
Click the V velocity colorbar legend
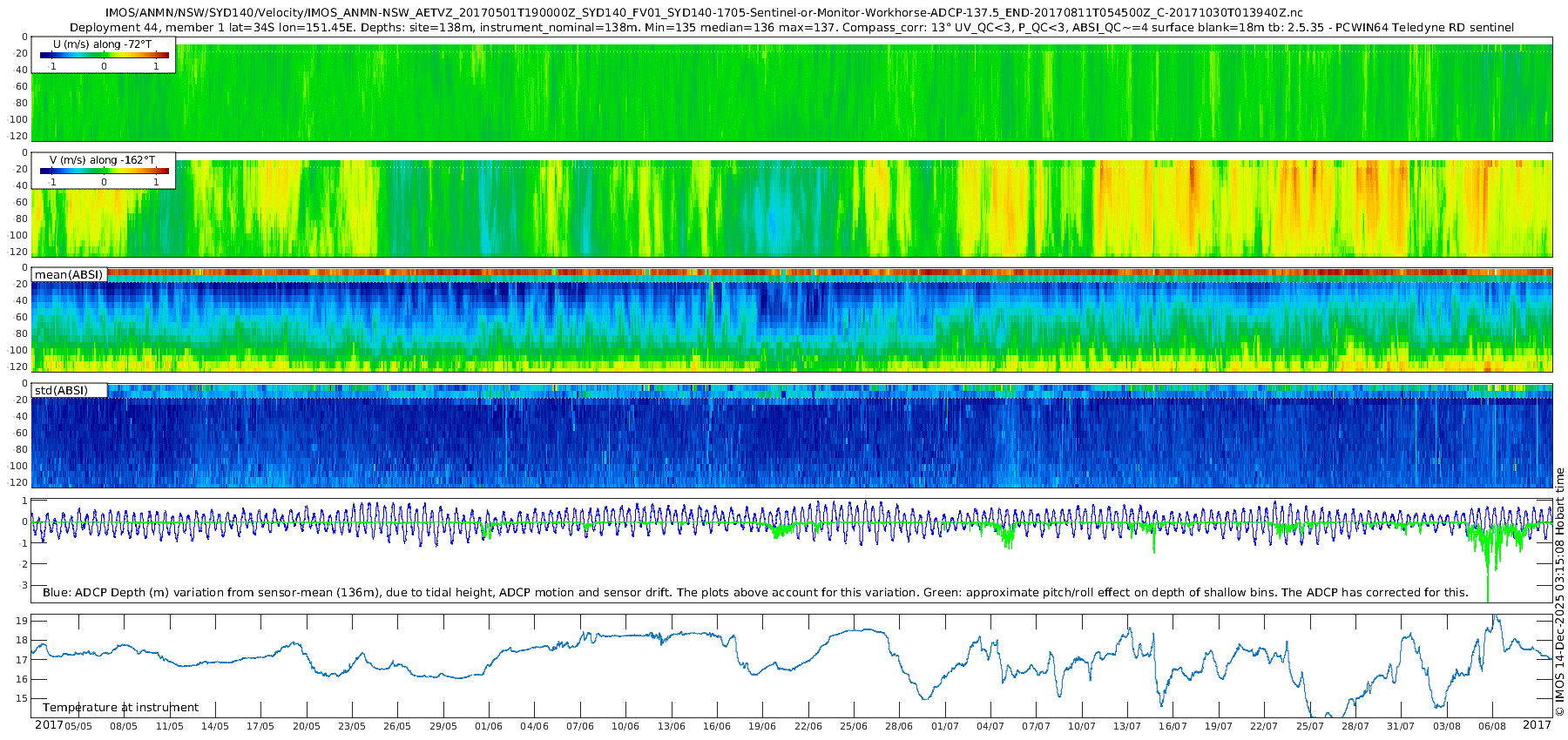pos(104,171)
